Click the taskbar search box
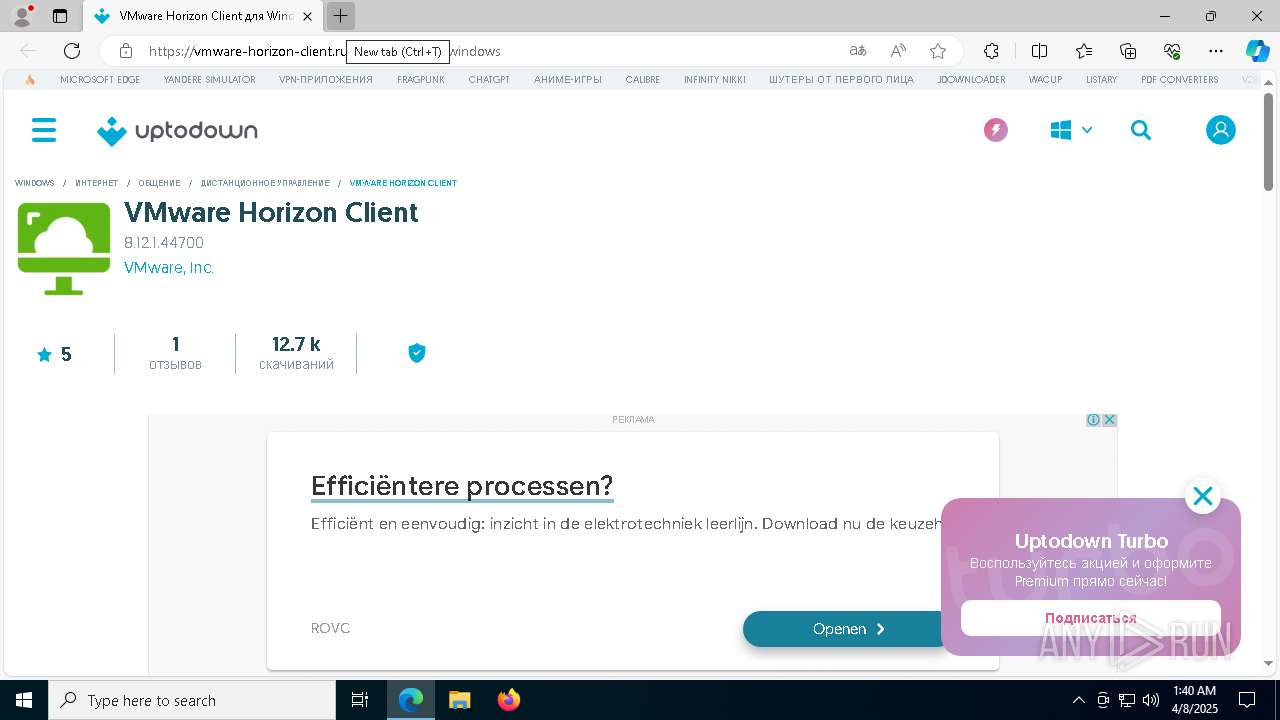 (x=192, y=700)
